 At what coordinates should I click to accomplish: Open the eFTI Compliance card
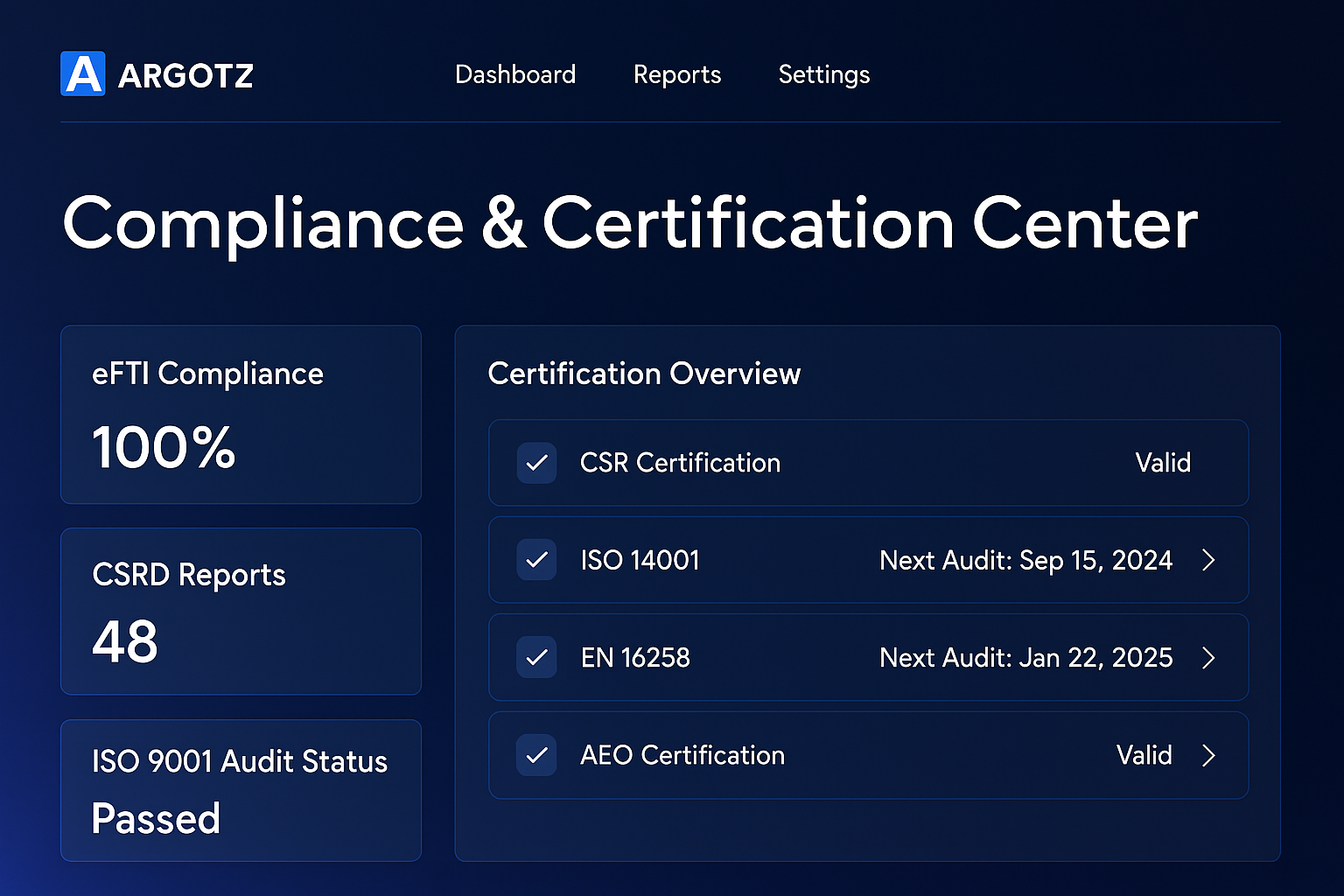click(241, 415)
